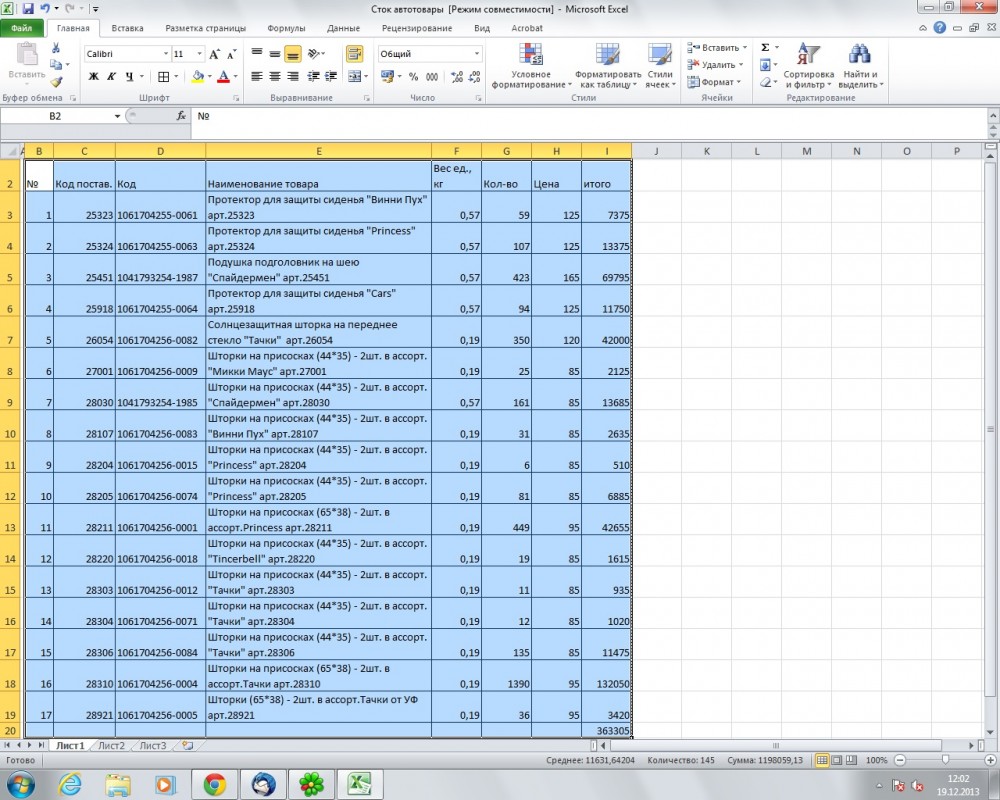Click the Excel Help question mark icon
This screenshot has width=1000, height=800.
(939, 28)
